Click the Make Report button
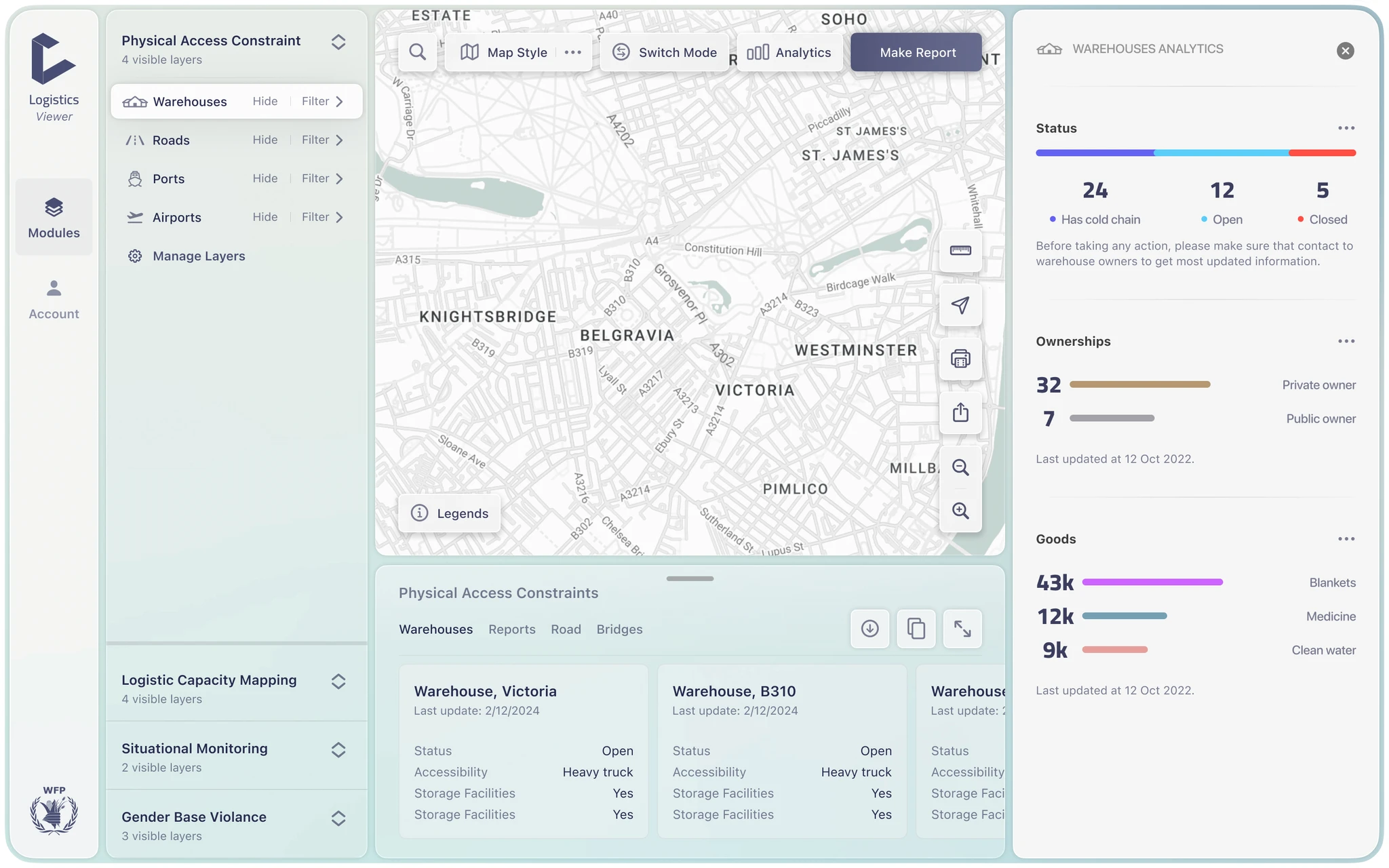Viewport: 1389px width, 868px height. coord(917,52)
